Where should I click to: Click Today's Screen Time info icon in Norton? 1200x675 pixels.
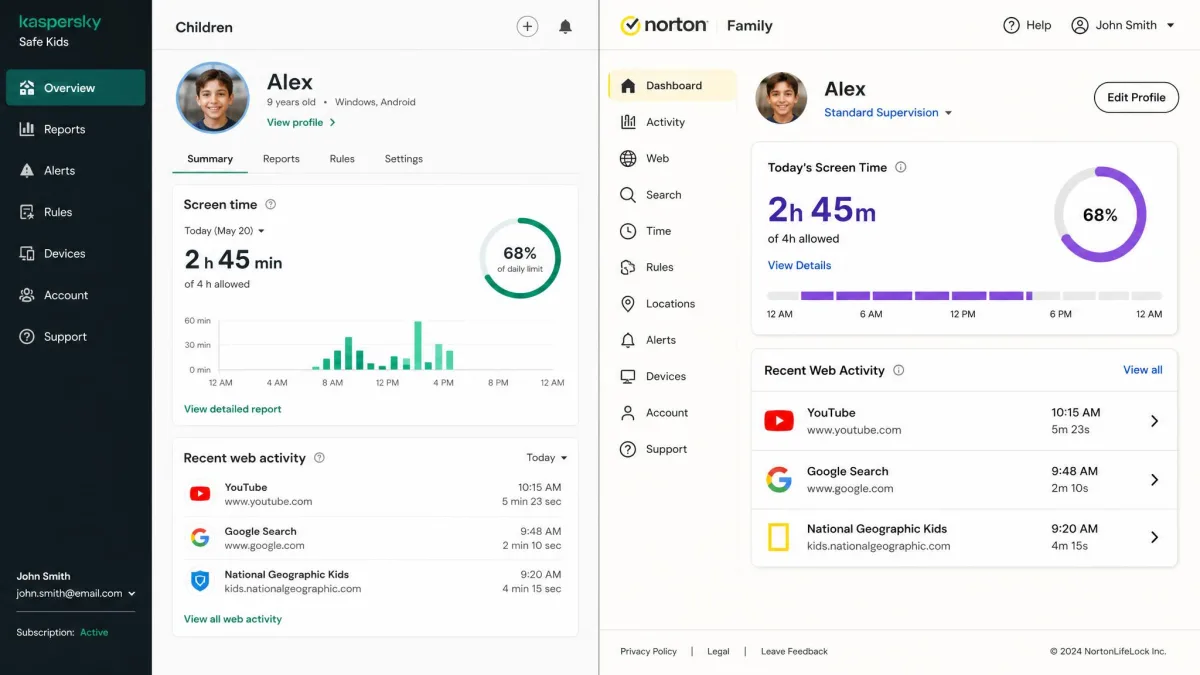[x=900, y=167]
